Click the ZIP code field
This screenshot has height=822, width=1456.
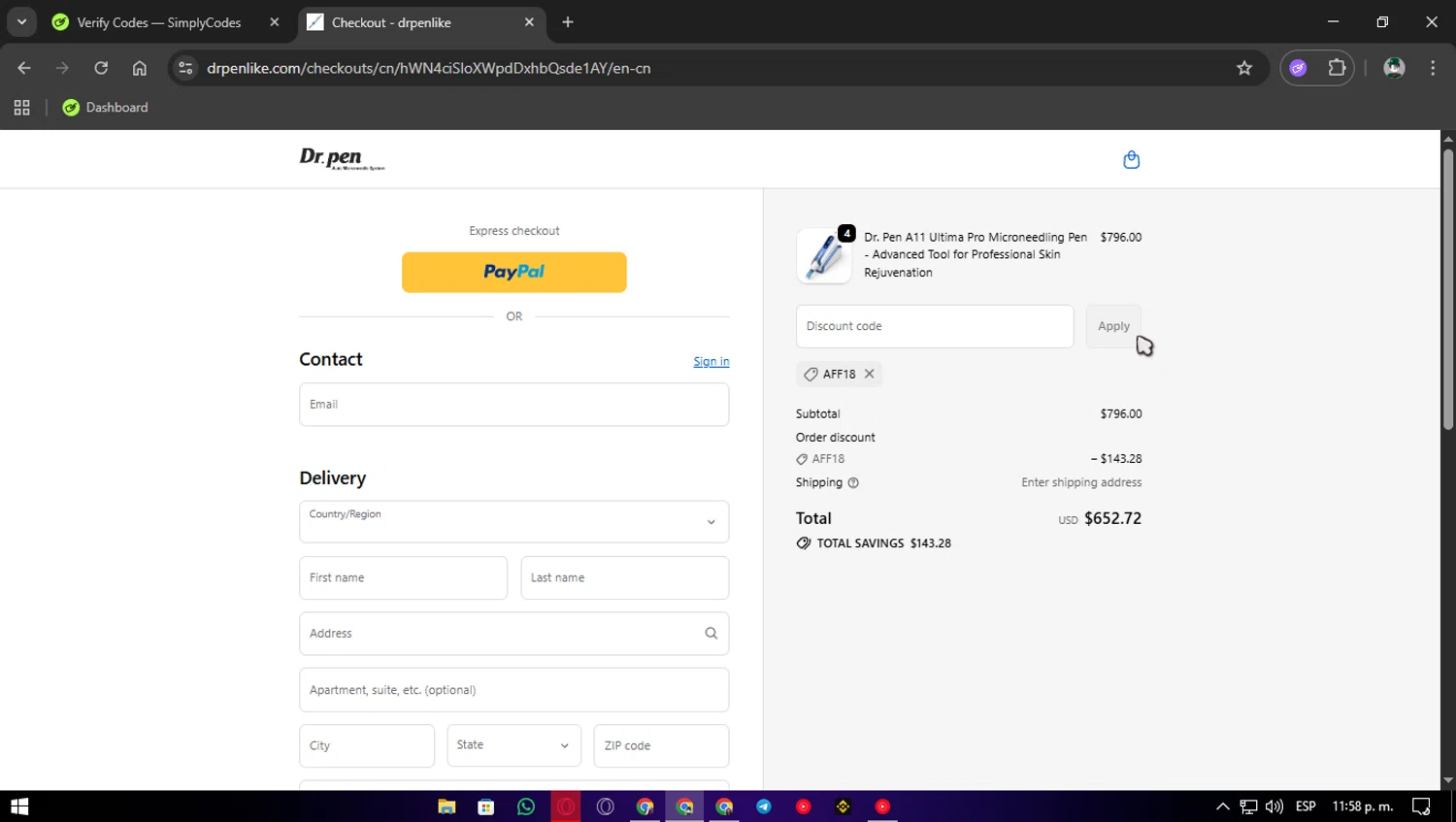point(661,746)
